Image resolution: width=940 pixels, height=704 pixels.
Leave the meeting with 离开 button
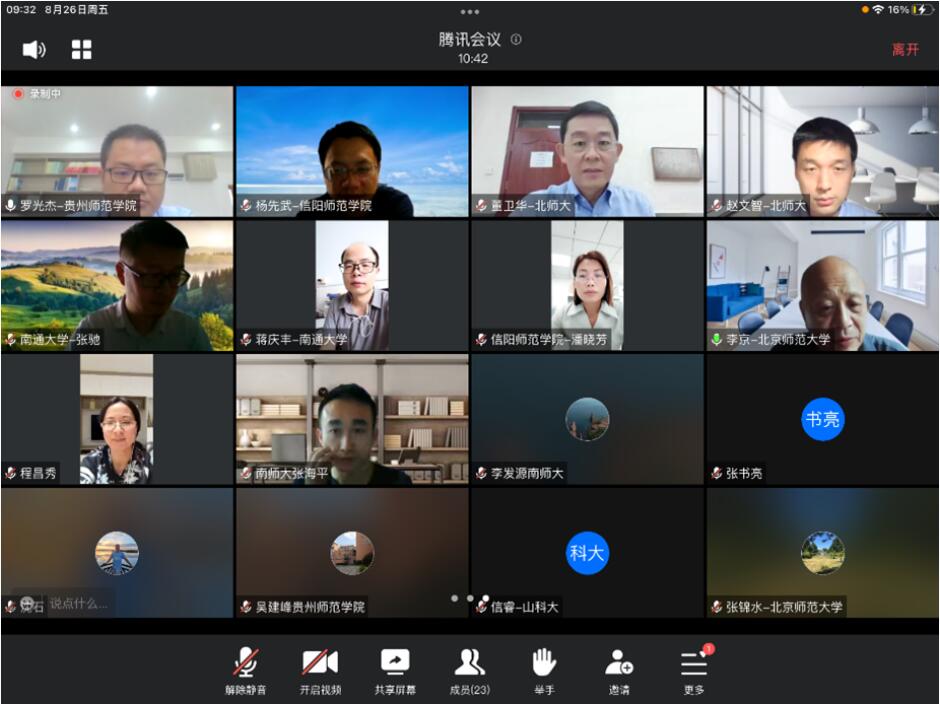coord(905,49)
